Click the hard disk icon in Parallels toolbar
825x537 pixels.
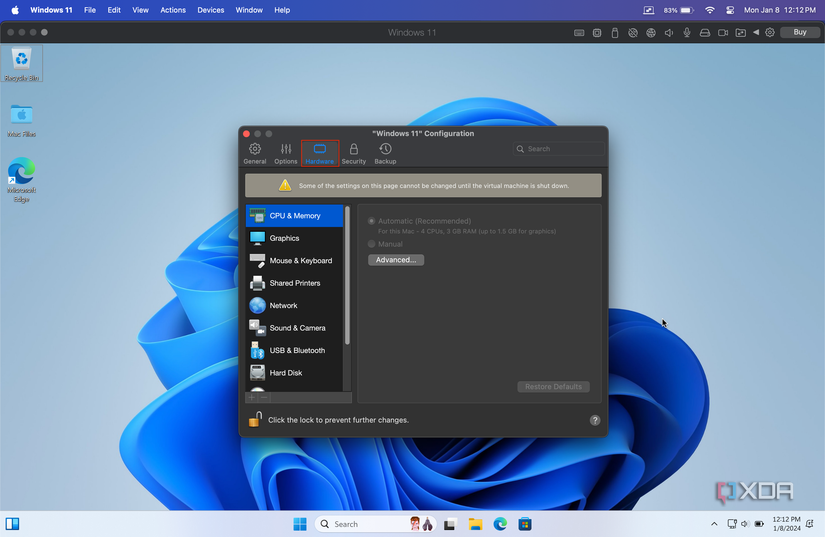(x=705, y=33)
